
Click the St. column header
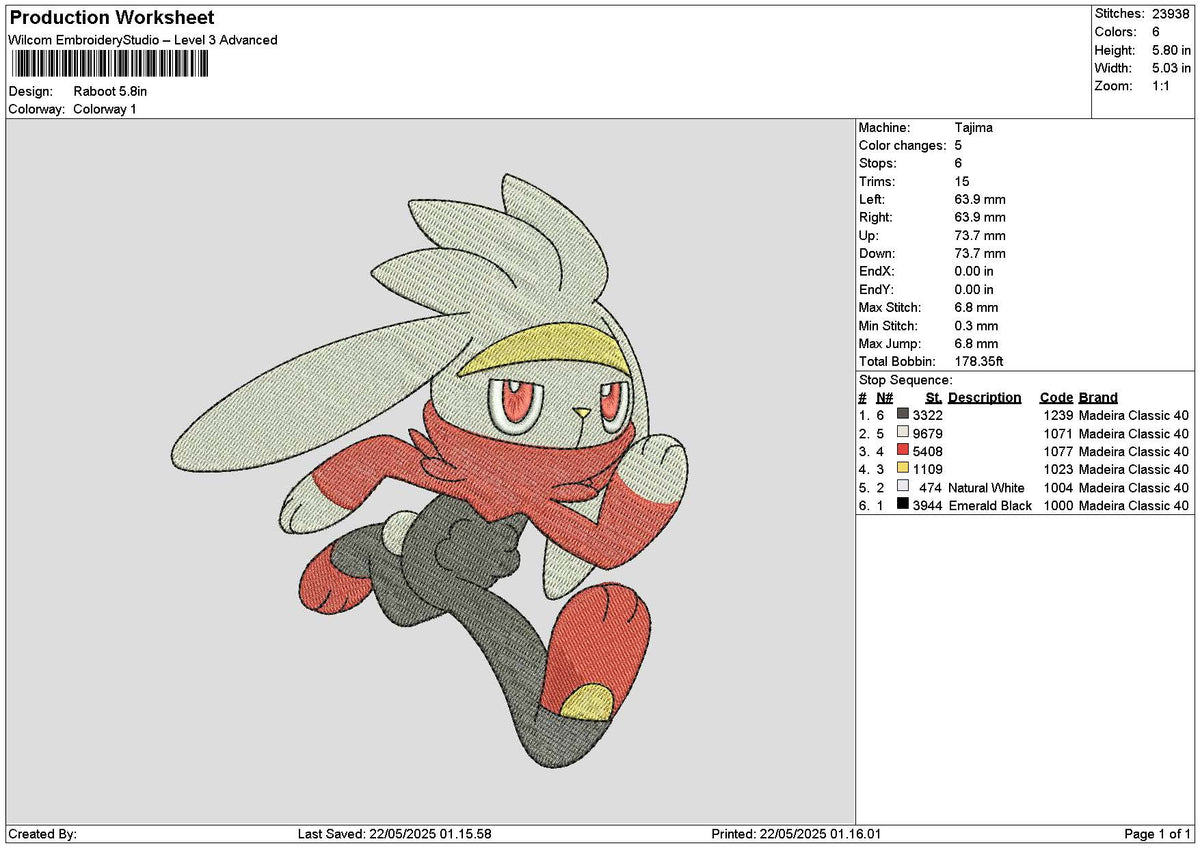tap(934, 397)
